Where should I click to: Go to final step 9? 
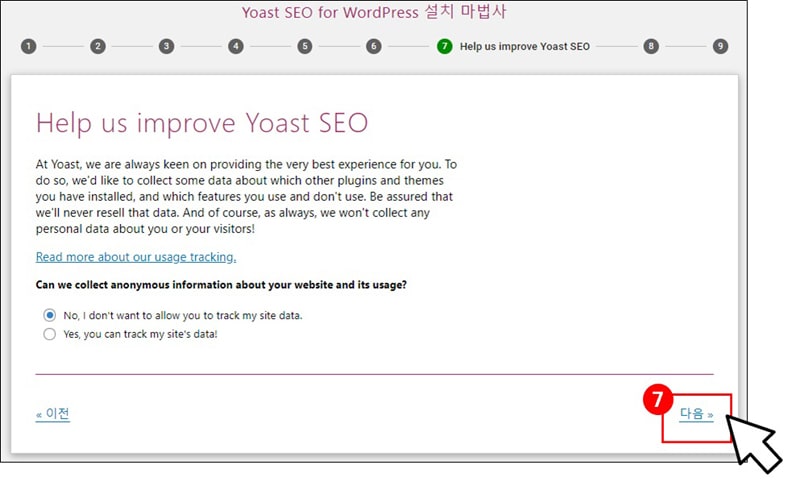click(720, 46)
